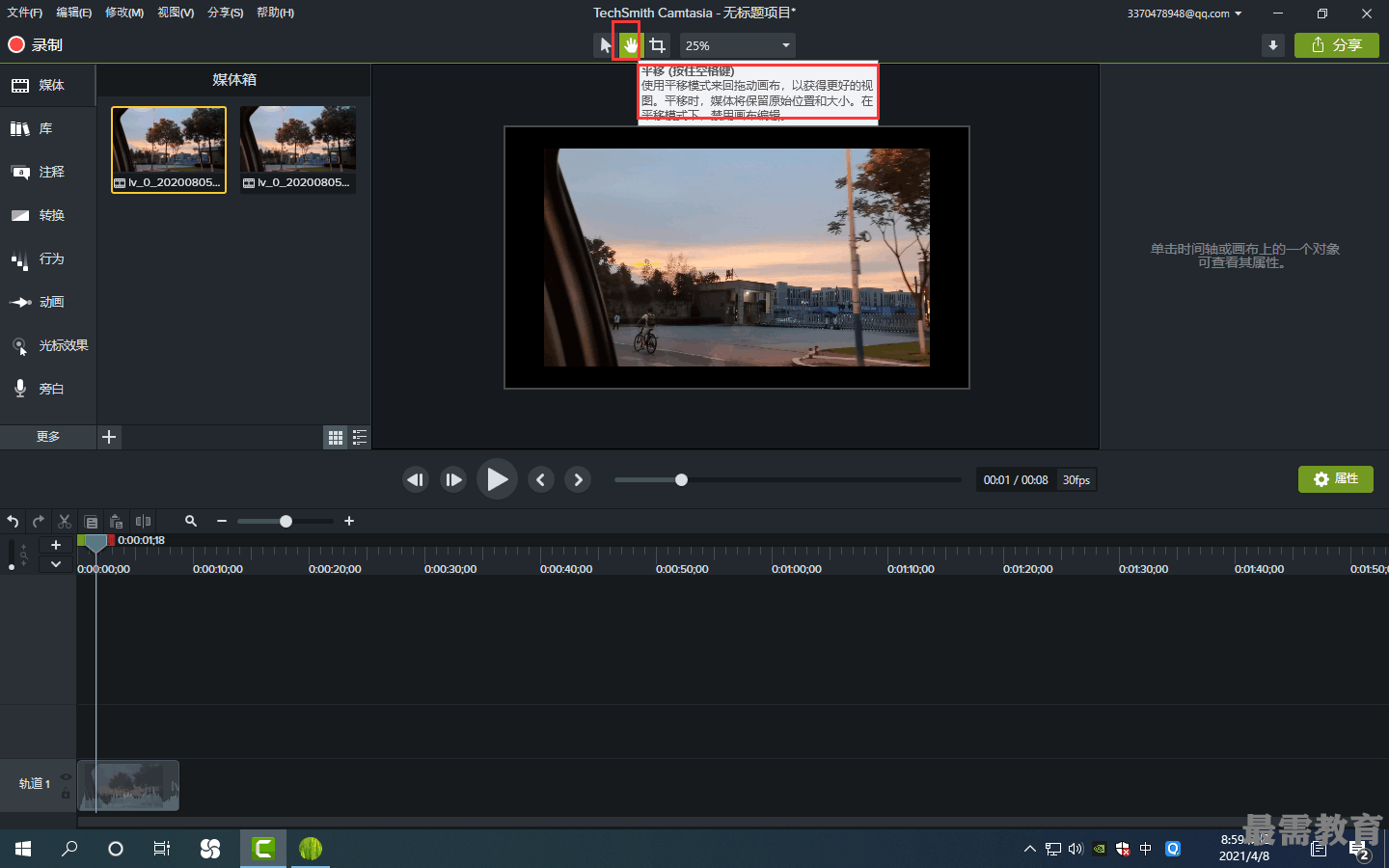Viewport: 1389px width, 868px height.
Task: Start recording with the 录制 button
Action: [35, 44]
